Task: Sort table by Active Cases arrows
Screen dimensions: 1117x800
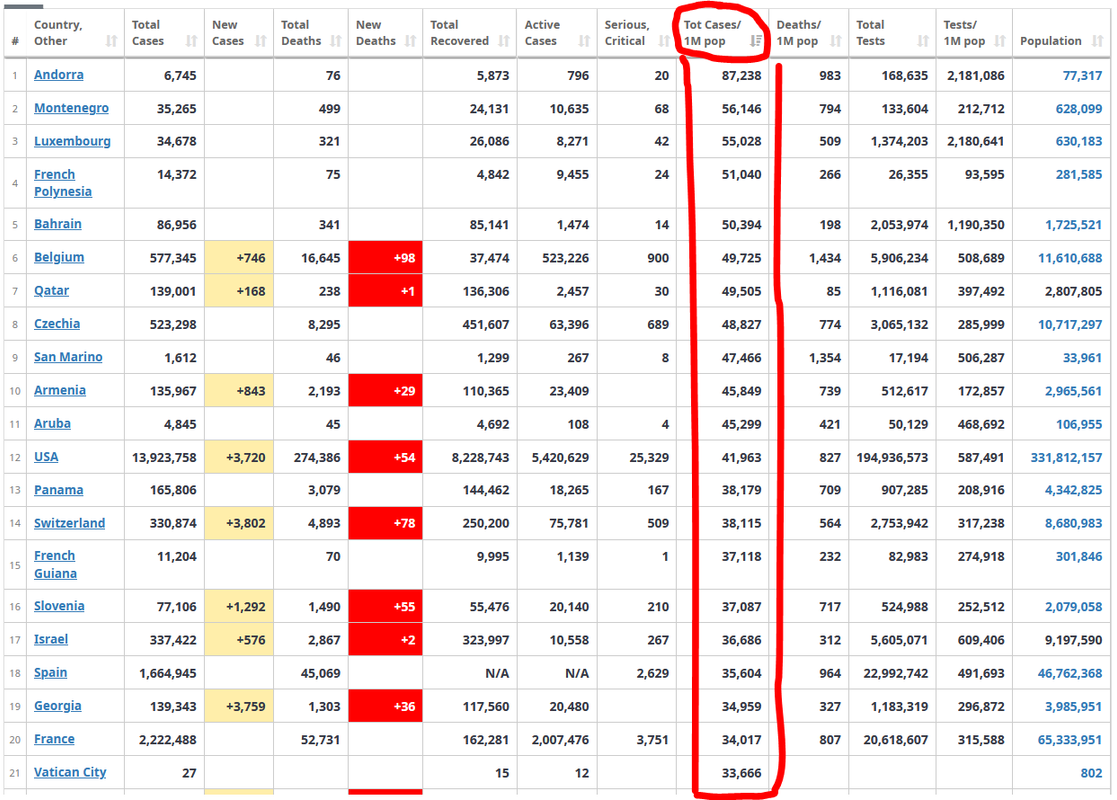Action: [x=584, y=41]
